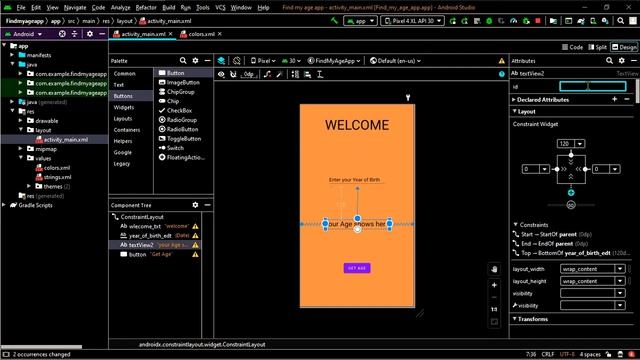Click Search Everywhere magnifier in the main toolbar
The width and height of the screenshot is (640, 360).
click(x=620, y=21)
